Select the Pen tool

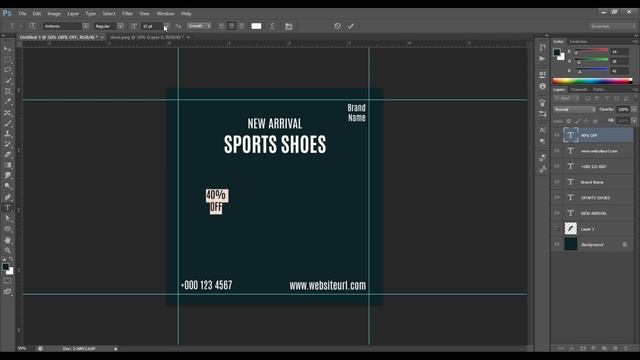click(7, 197)
